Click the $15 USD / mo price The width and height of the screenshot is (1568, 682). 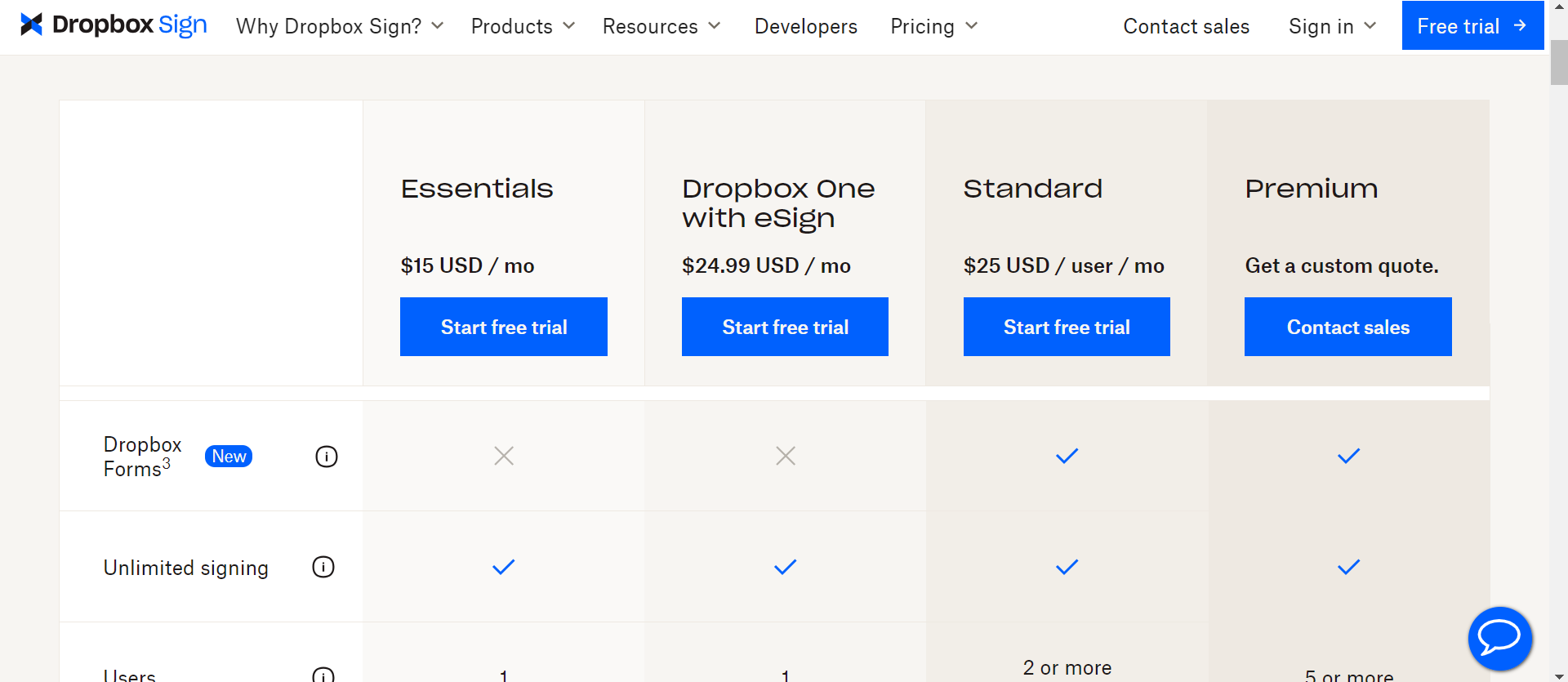click(467, 265)
